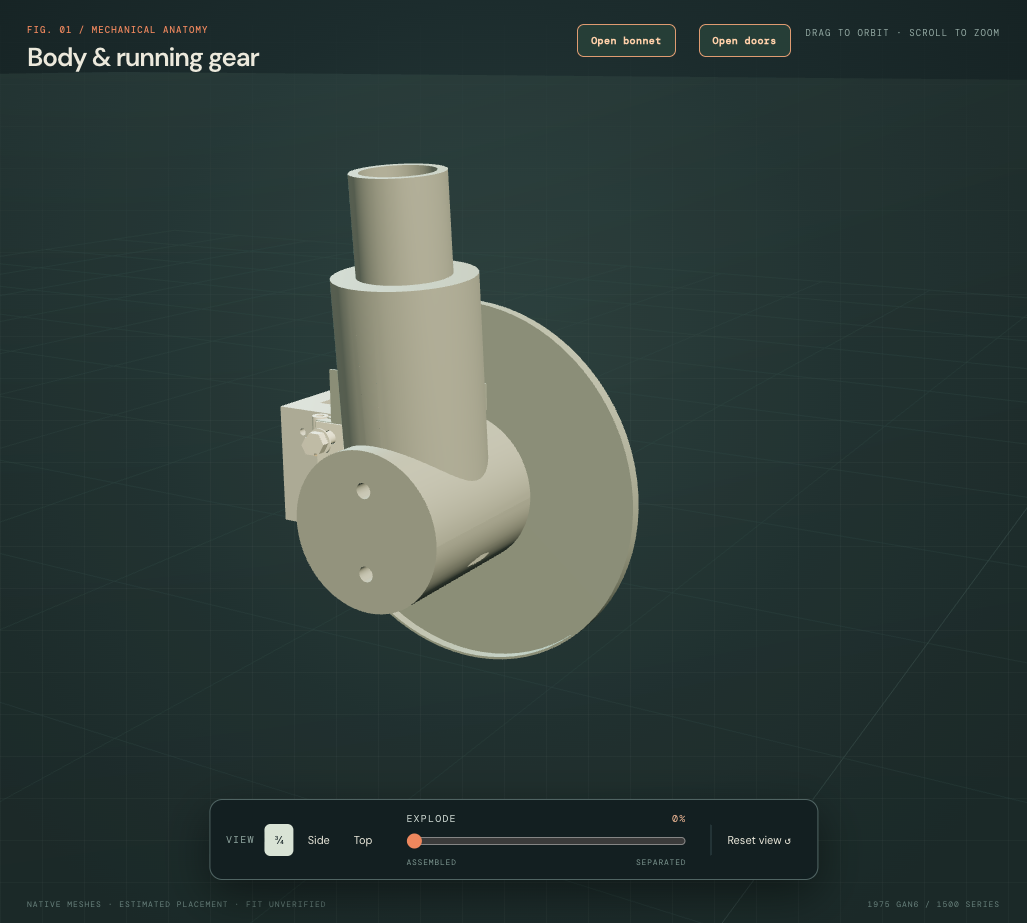Click the 'EXPLODE' label
This screenshot has height=923, width=1027.
431,818
